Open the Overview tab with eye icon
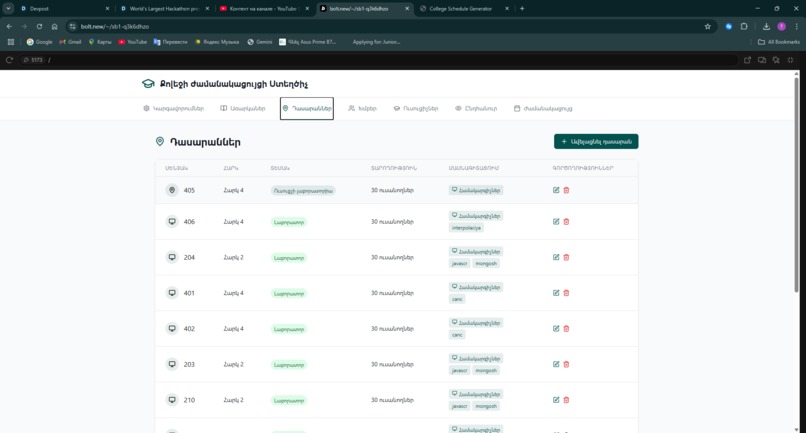The width and height of the screenshot is (806, 433). [476, 109]
